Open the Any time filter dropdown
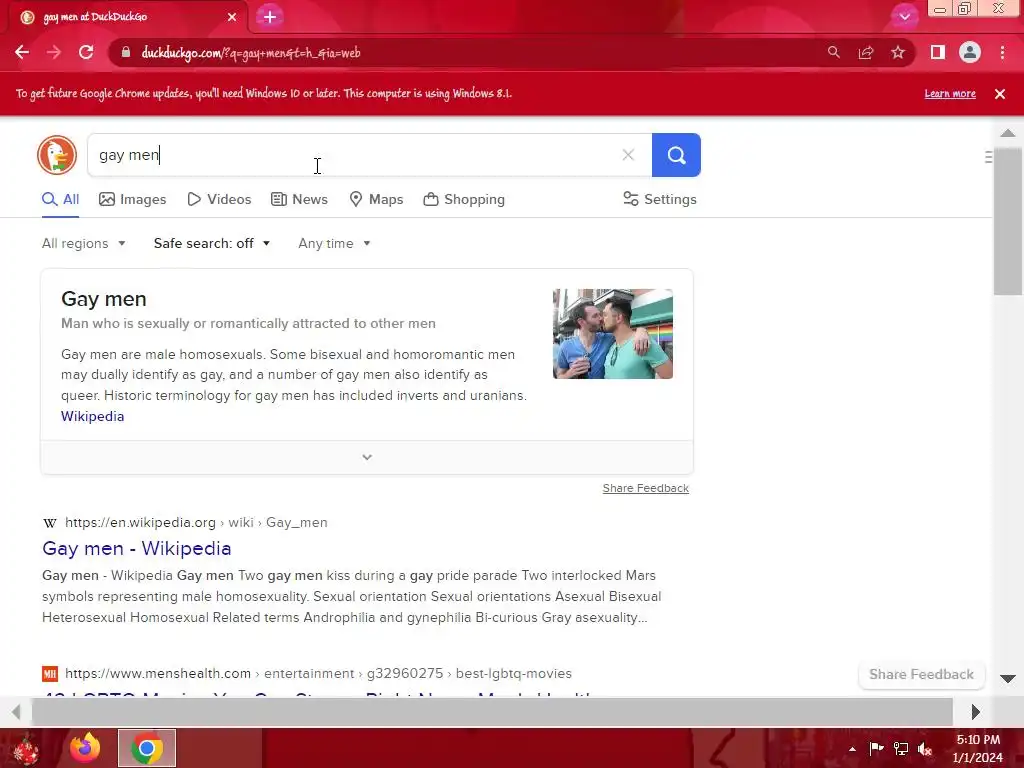The height and width of the screenshot is (768, 1024). [x=334, y=244]
